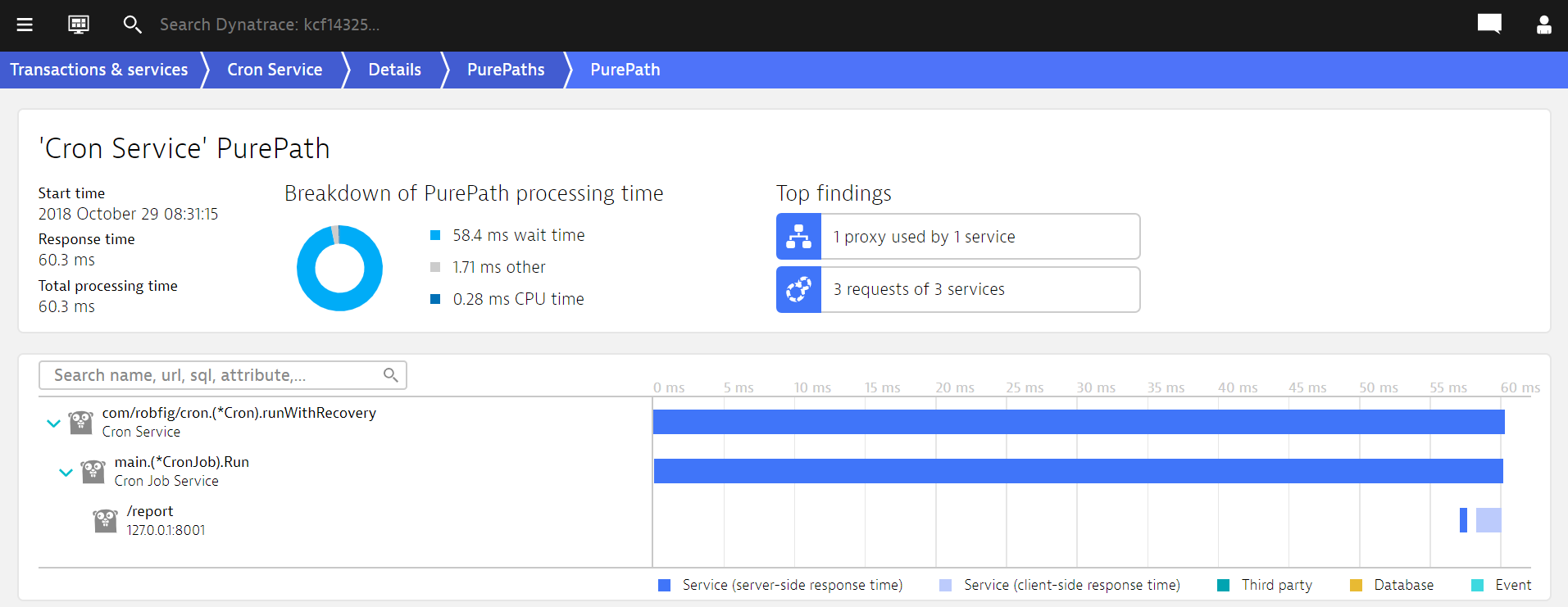Viewport: 1568px width, 607px height.
Task: Click gopher icon beside runWithRecovery row
Action: point(80,423)
